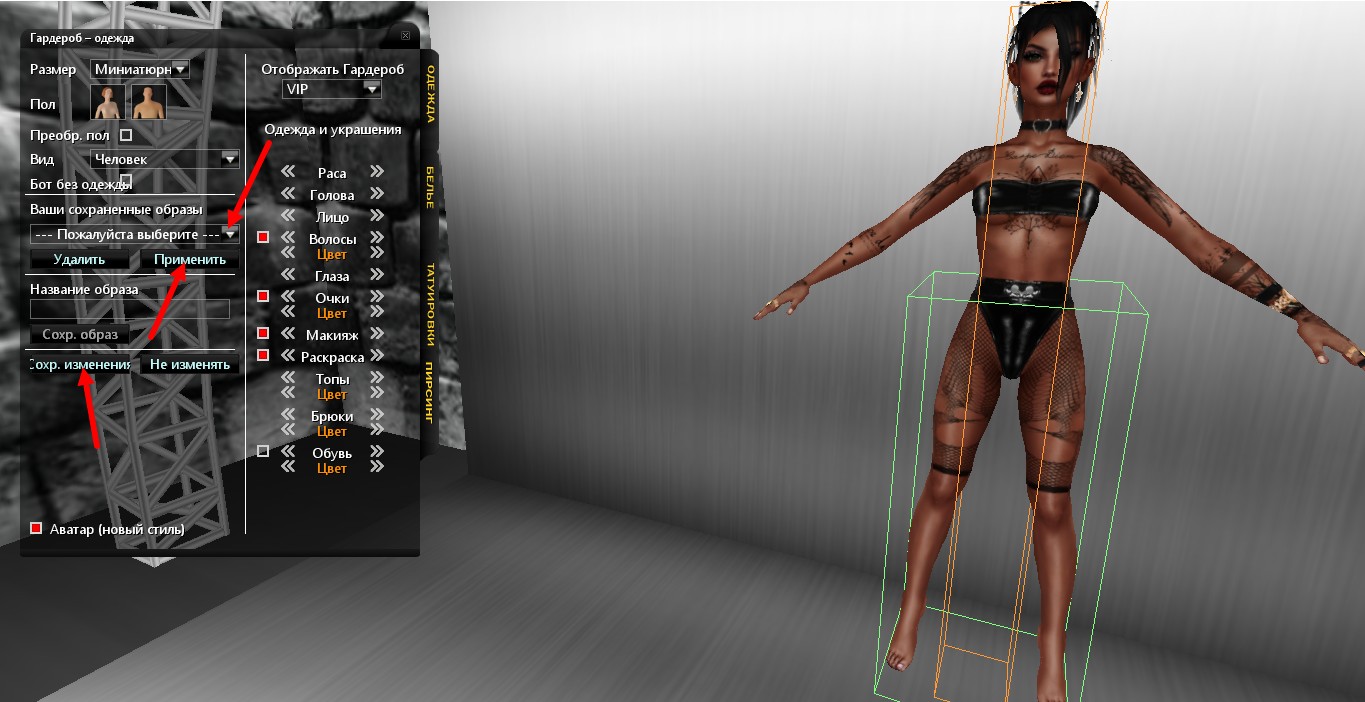The height and width of the screenshot is (702, 1365).
Task: Click next arrow for Макияж
Action: pos(377,334)
